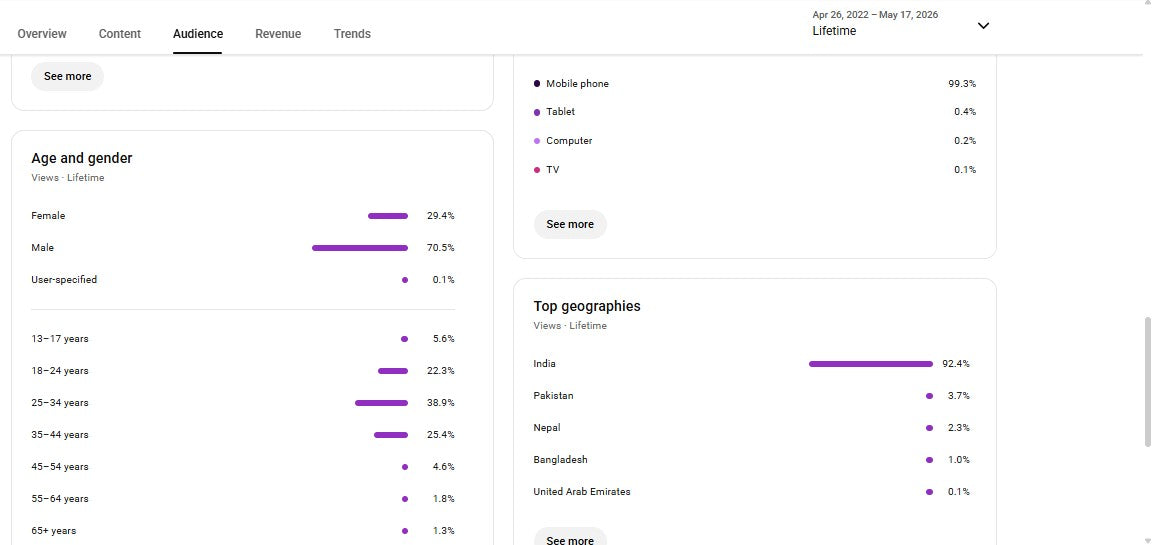Click the Male 70.5% bar
The width and height of the screenshot is (1152, 545).
(x=360, y=248)
